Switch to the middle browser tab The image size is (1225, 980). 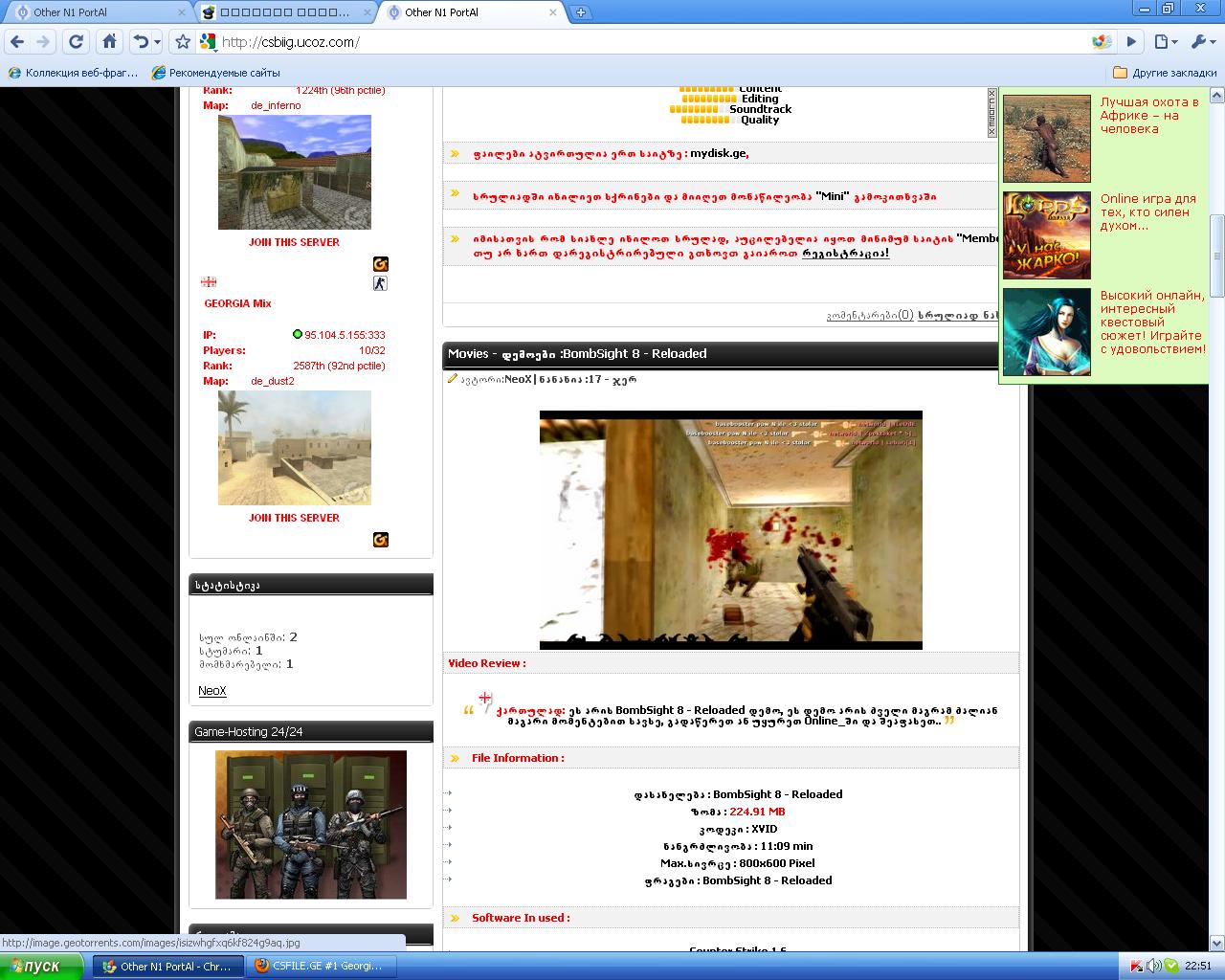tap(287, 12)
